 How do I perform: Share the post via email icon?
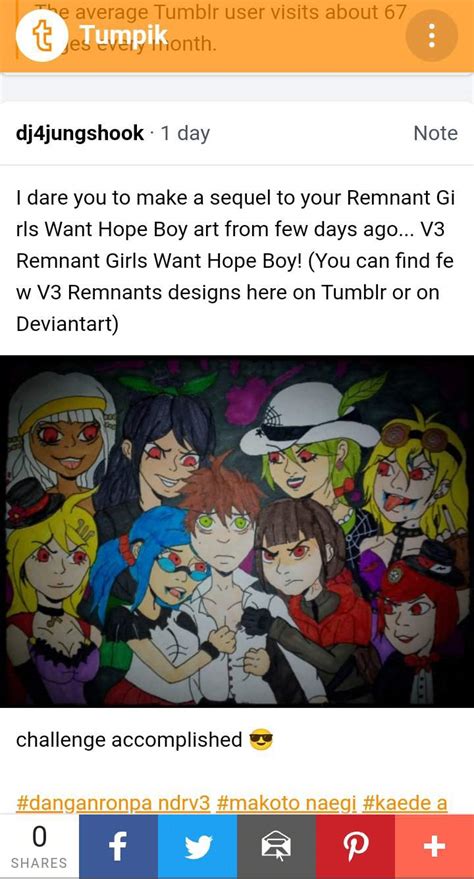pos(276,846)
